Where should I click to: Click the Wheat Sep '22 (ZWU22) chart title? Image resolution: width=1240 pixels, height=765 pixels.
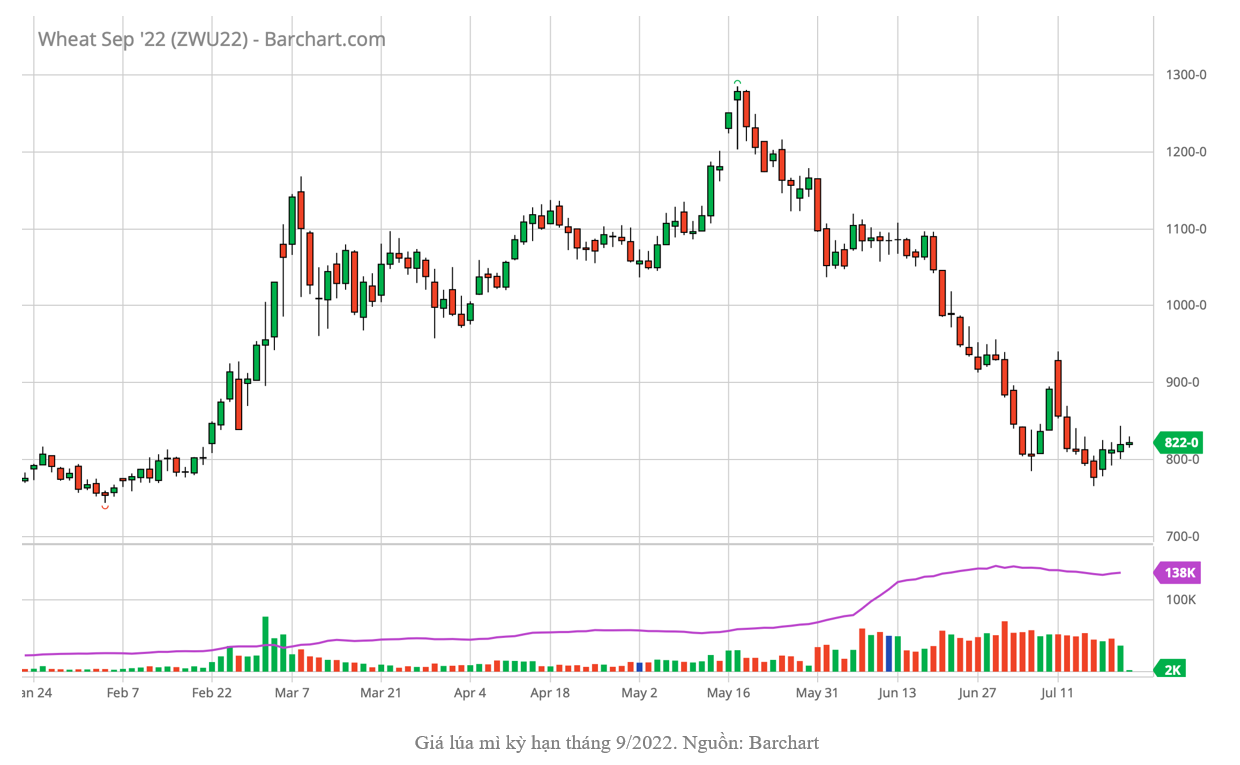pos(212,39)
